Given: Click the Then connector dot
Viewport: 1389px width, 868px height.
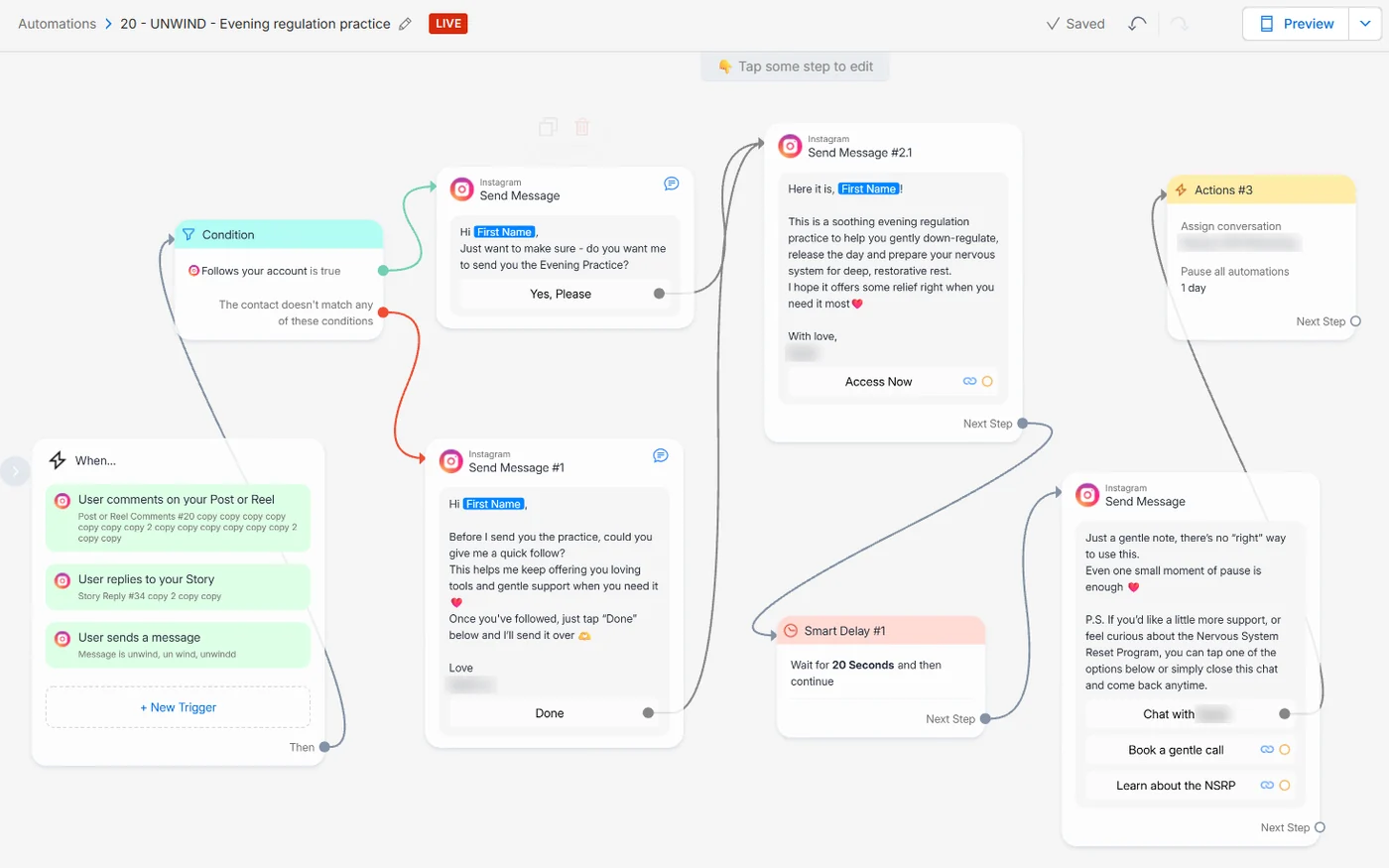Looking at the screenshot, I should click(324, 747).
